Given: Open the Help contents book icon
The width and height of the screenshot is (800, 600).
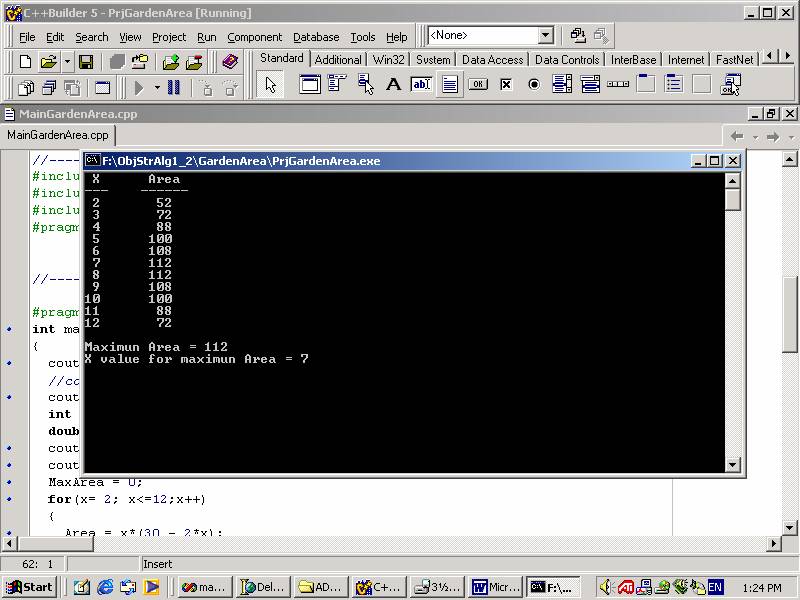Looking at the screenshot, I should click(x=230, y=62).
